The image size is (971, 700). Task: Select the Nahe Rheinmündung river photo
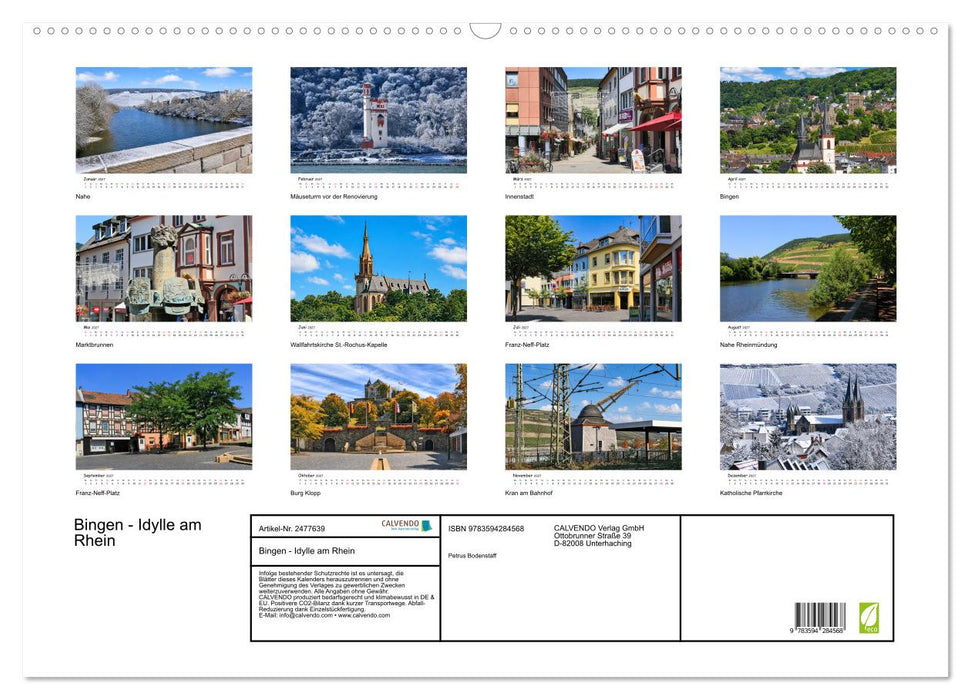pos(808,268)
